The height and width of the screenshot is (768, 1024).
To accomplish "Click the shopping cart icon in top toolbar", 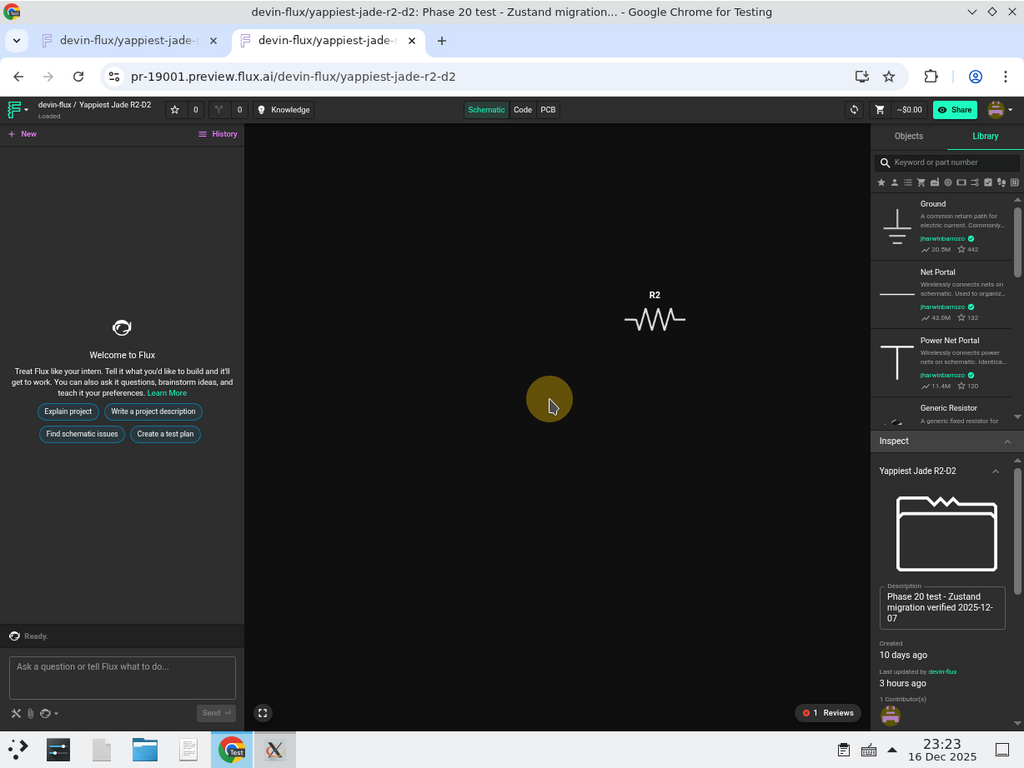I will click(x=880, y=110).
